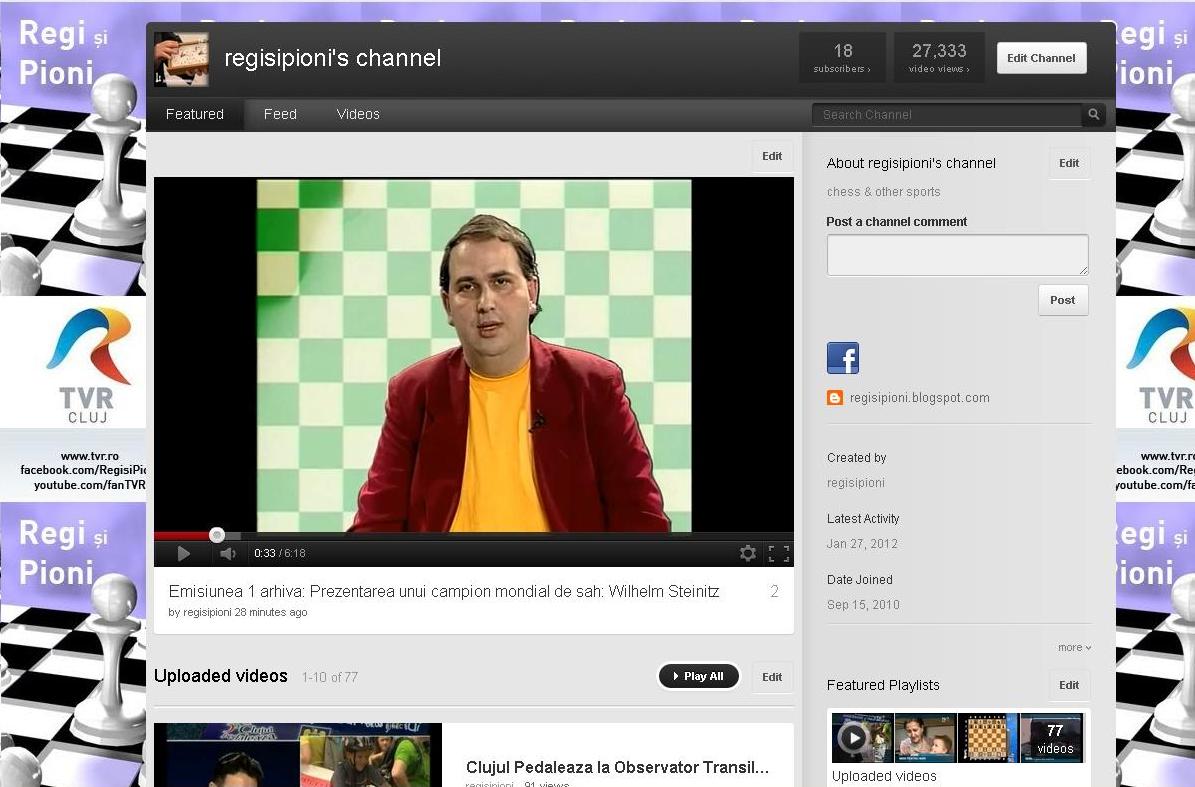Click the comment count '2' beside video title
This screenshot has width=1195, height=787.
tap(774, 591)
